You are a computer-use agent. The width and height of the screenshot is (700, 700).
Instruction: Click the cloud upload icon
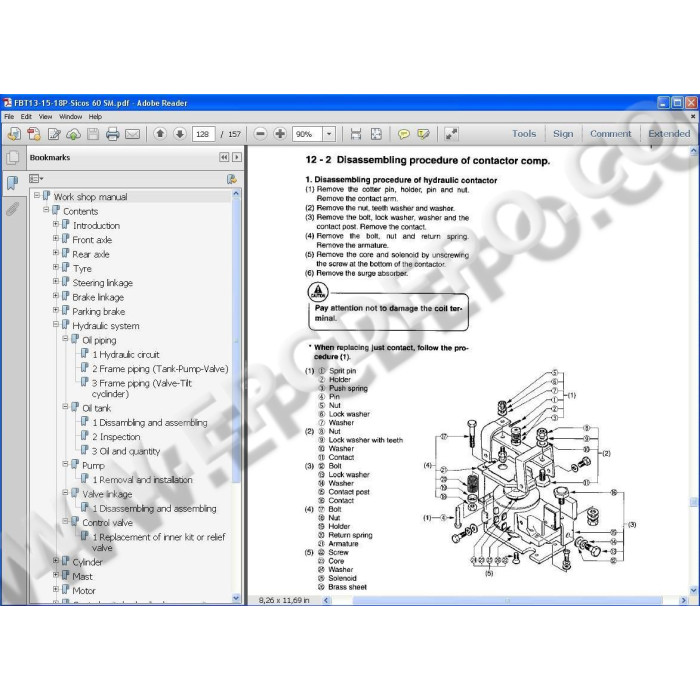click(73, 134)
